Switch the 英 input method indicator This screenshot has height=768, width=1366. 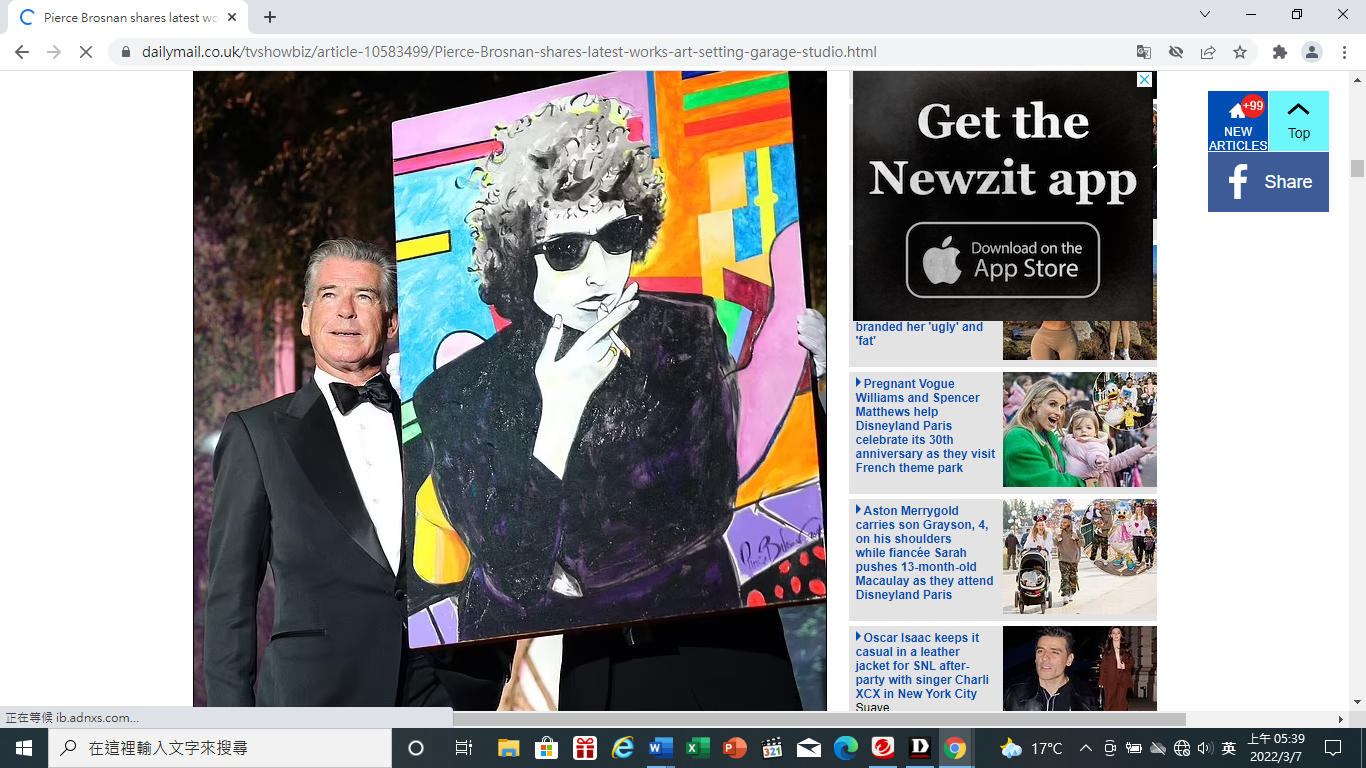click(1229, 748)
